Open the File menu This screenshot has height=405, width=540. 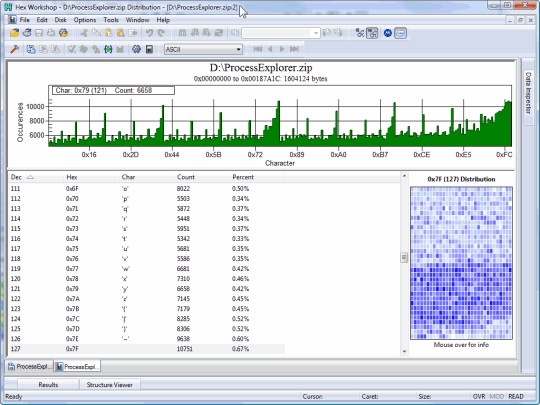[x=24, y=20]
